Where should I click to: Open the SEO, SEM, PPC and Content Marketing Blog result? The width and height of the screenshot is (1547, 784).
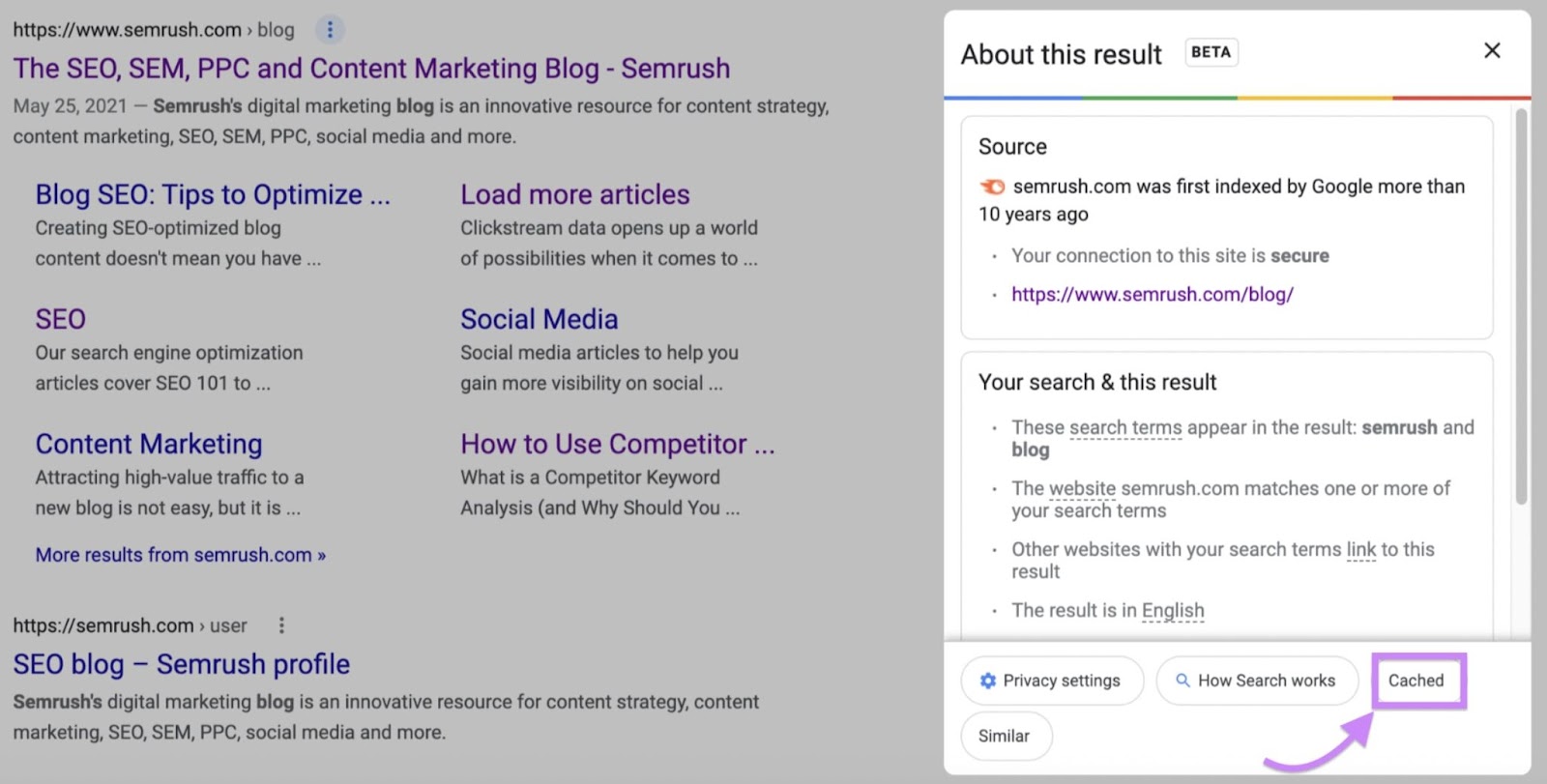click(371, 68)
